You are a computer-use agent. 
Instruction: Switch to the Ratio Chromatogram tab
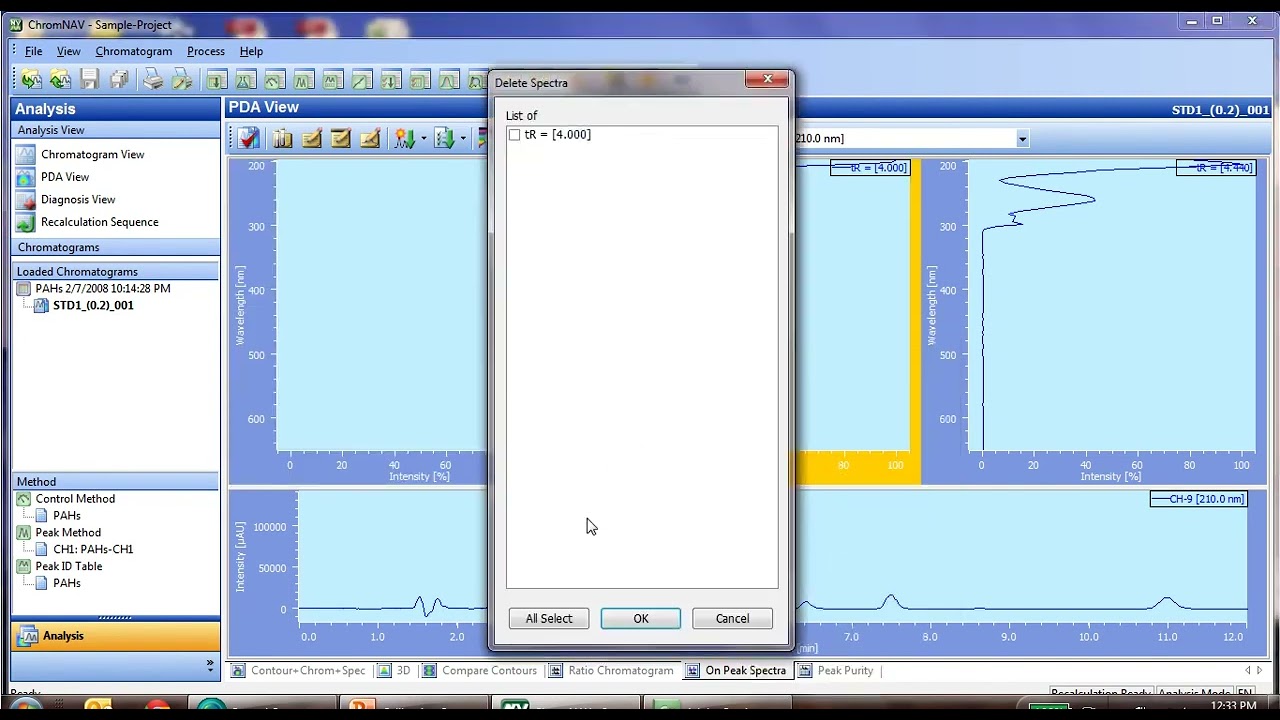612,671
